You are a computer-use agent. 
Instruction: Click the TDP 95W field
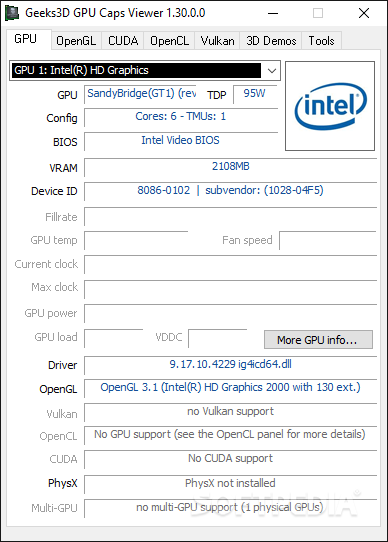[x=255, y=94]
